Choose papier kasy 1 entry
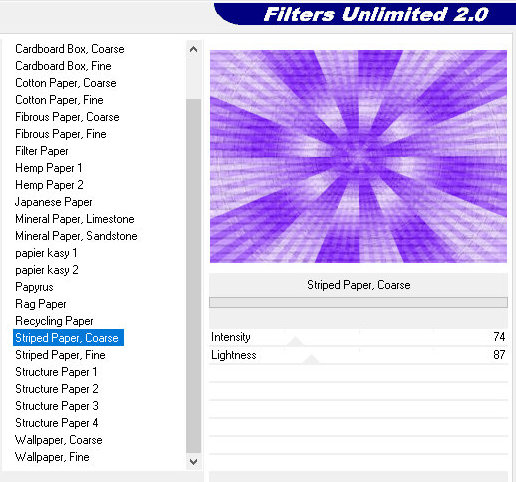Viewport: 516px width, 482px height. (x=46, y=253)
